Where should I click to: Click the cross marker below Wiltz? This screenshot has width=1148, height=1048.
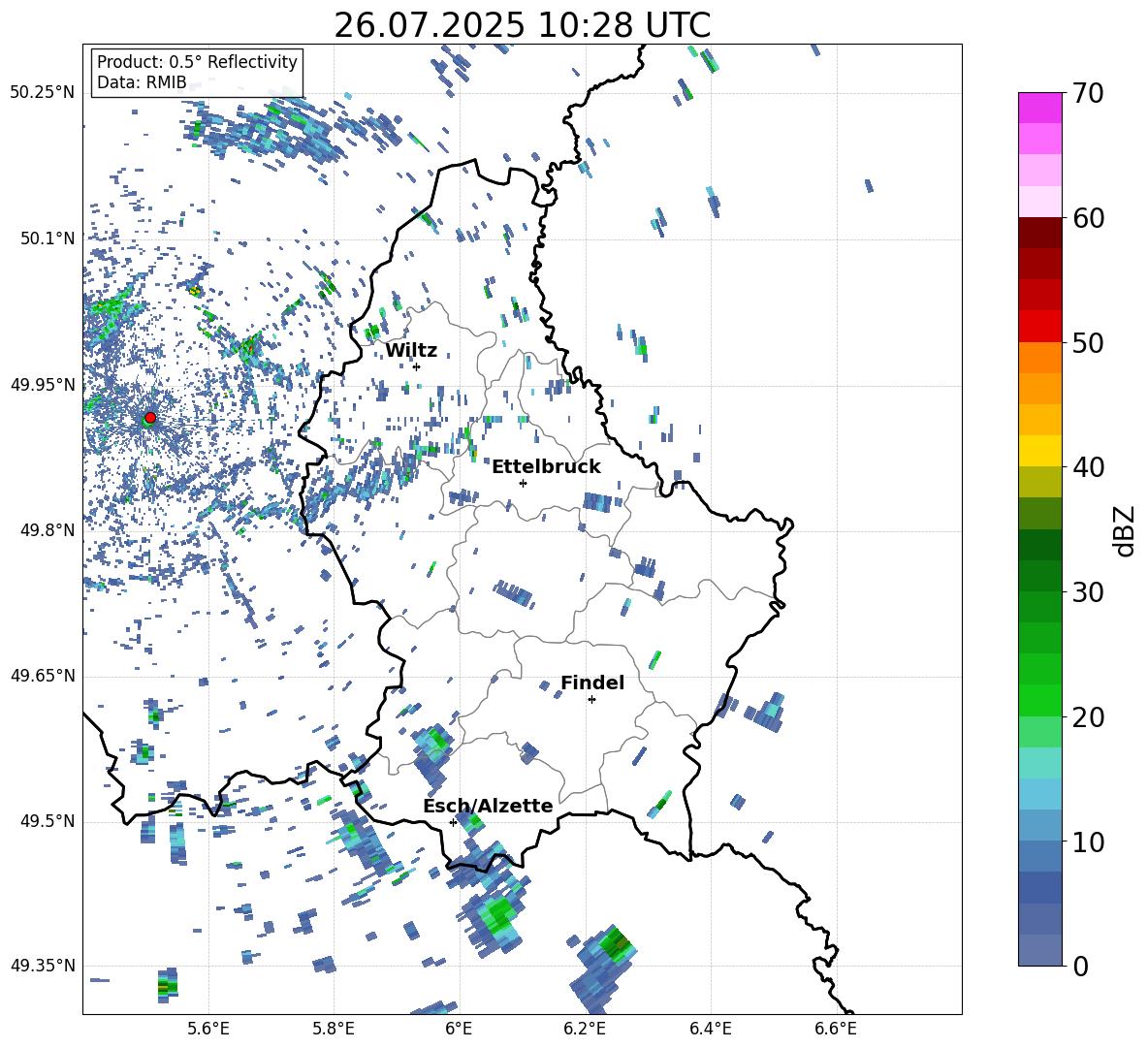[417, 366]
